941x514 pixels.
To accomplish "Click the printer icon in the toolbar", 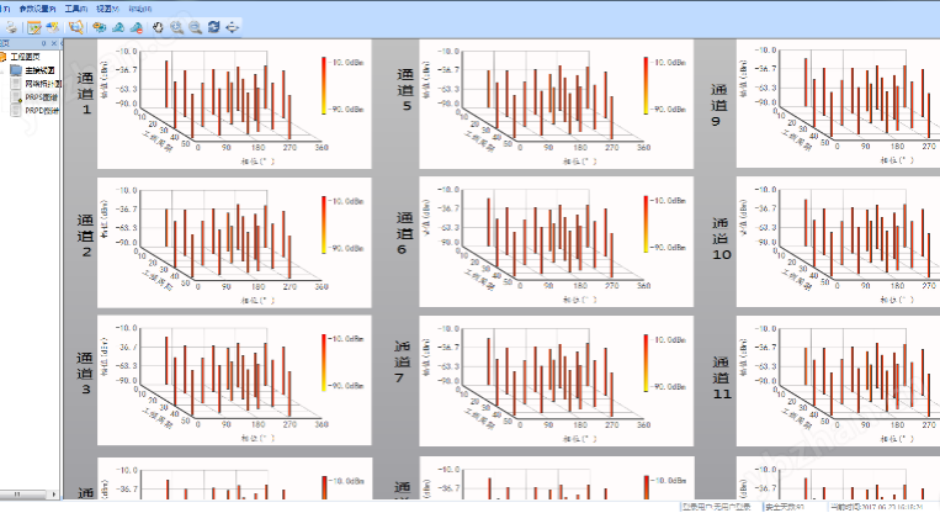I will [12, 27].
